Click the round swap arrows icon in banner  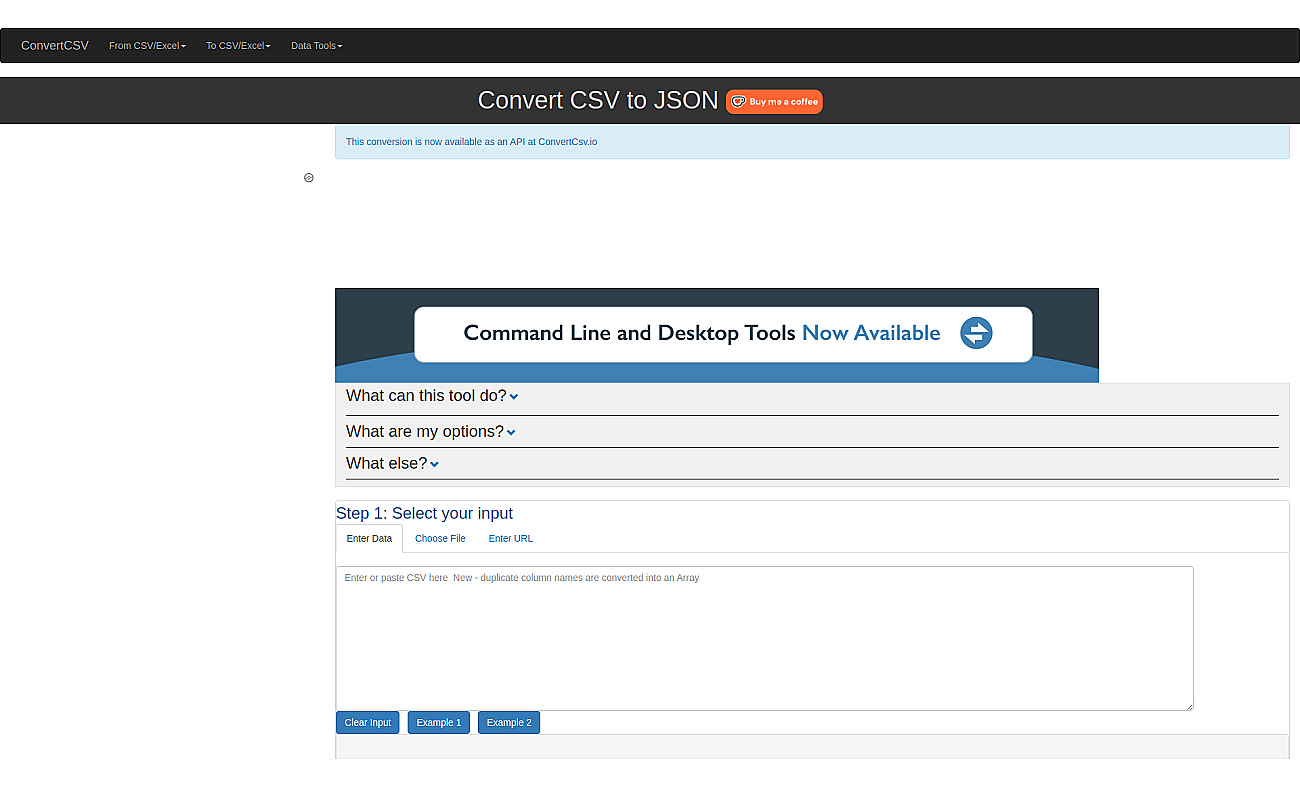click(x=976, y=333)
